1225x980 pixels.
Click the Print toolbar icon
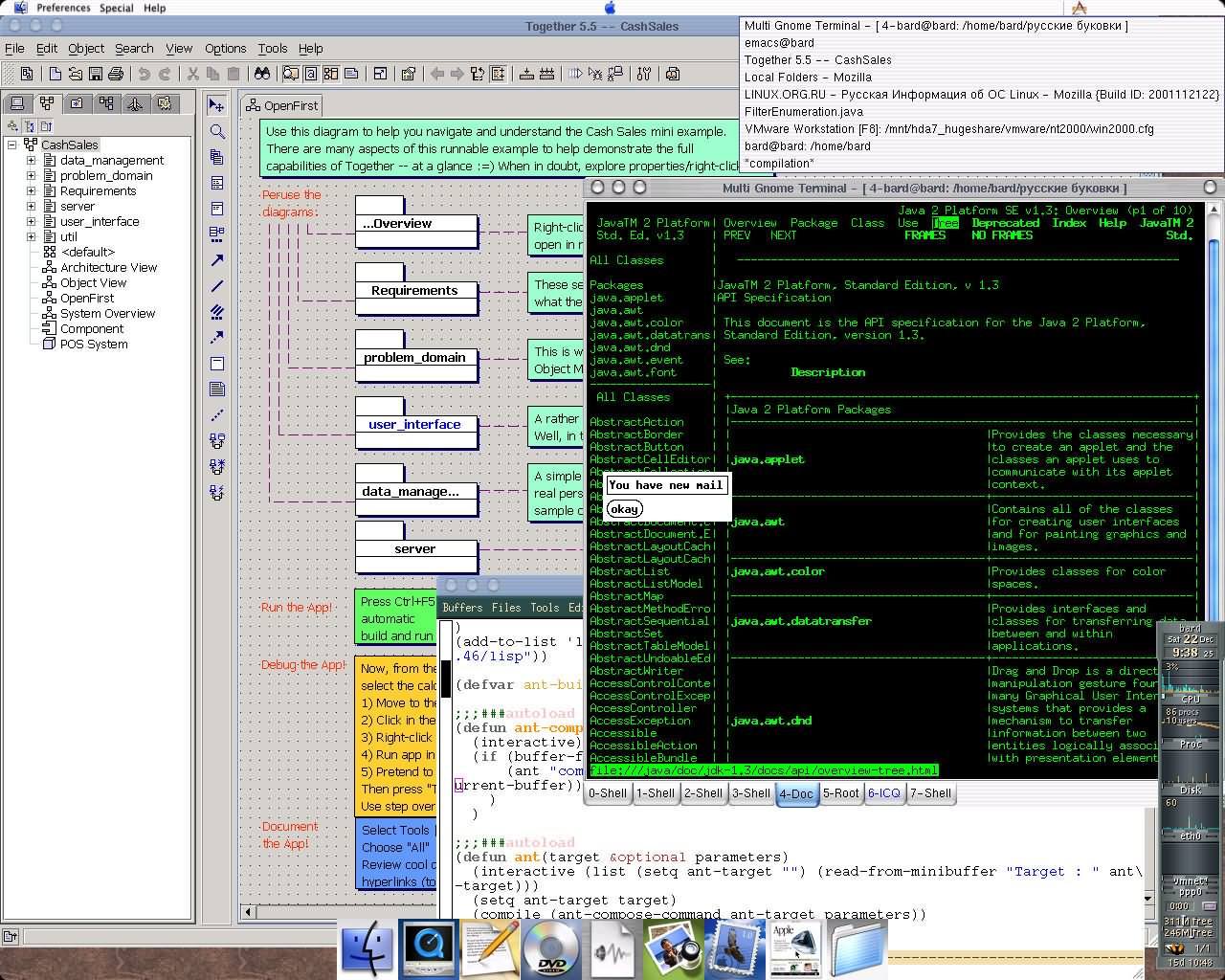point(116,74)
